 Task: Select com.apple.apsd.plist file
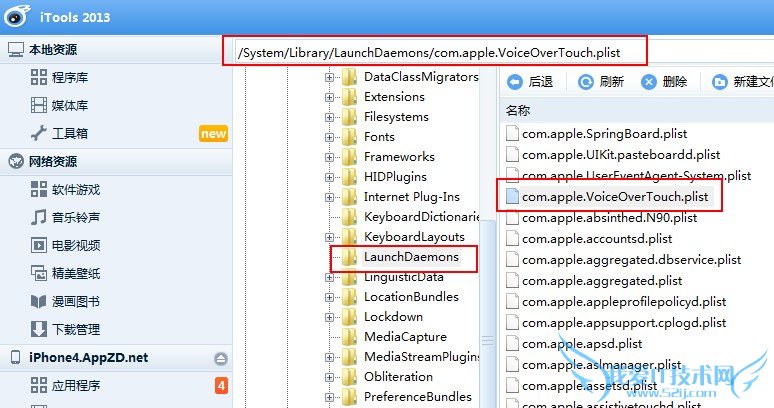[x=582, y=343]
